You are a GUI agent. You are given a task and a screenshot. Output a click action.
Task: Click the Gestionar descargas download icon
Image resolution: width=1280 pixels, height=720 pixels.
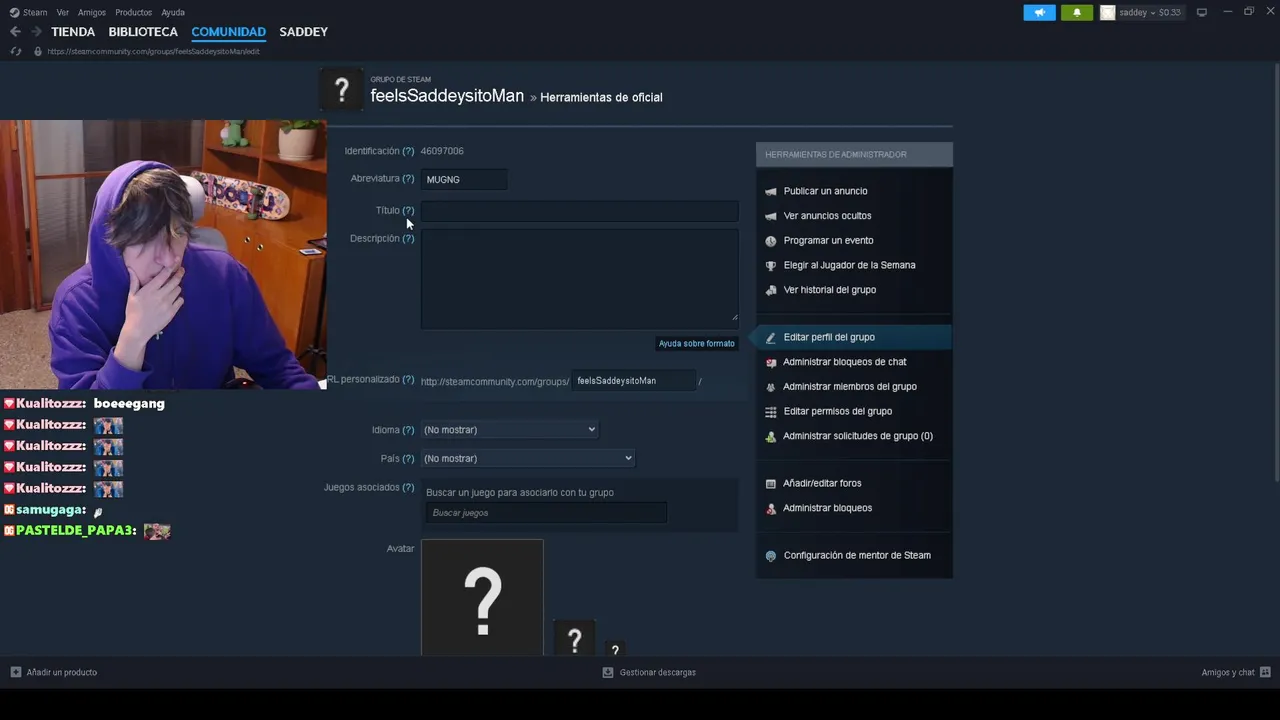point(608,672)
